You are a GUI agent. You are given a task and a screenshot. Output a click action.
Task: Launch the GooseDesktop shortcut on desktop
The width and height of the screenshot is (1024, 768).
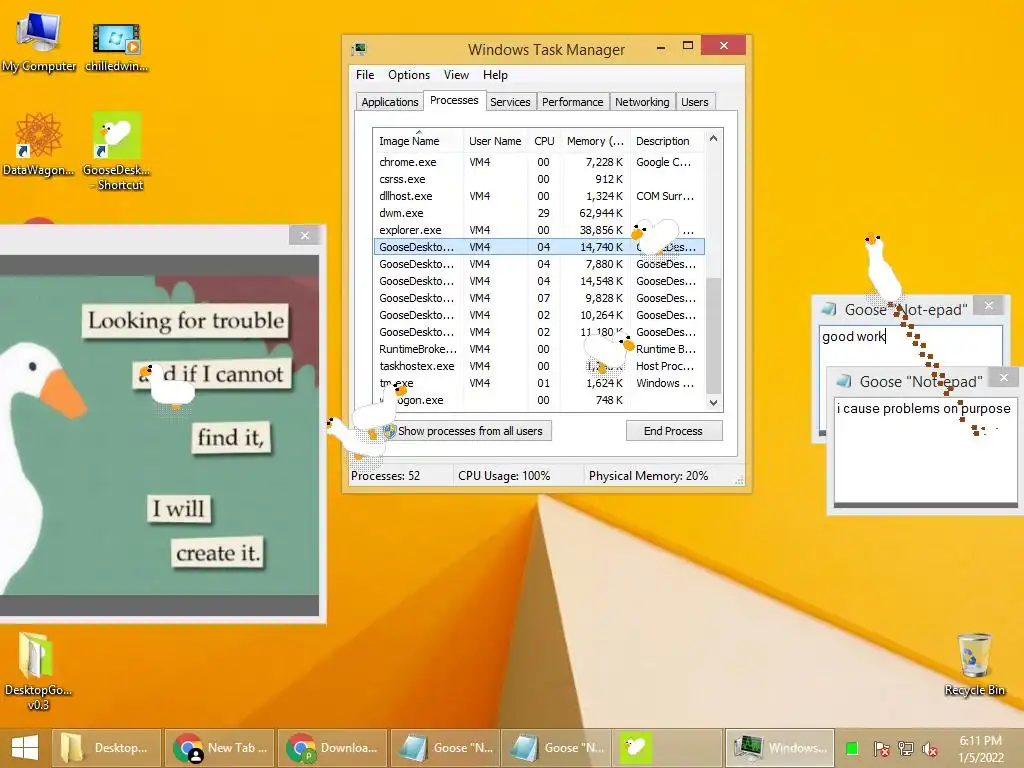coord(116,150)
